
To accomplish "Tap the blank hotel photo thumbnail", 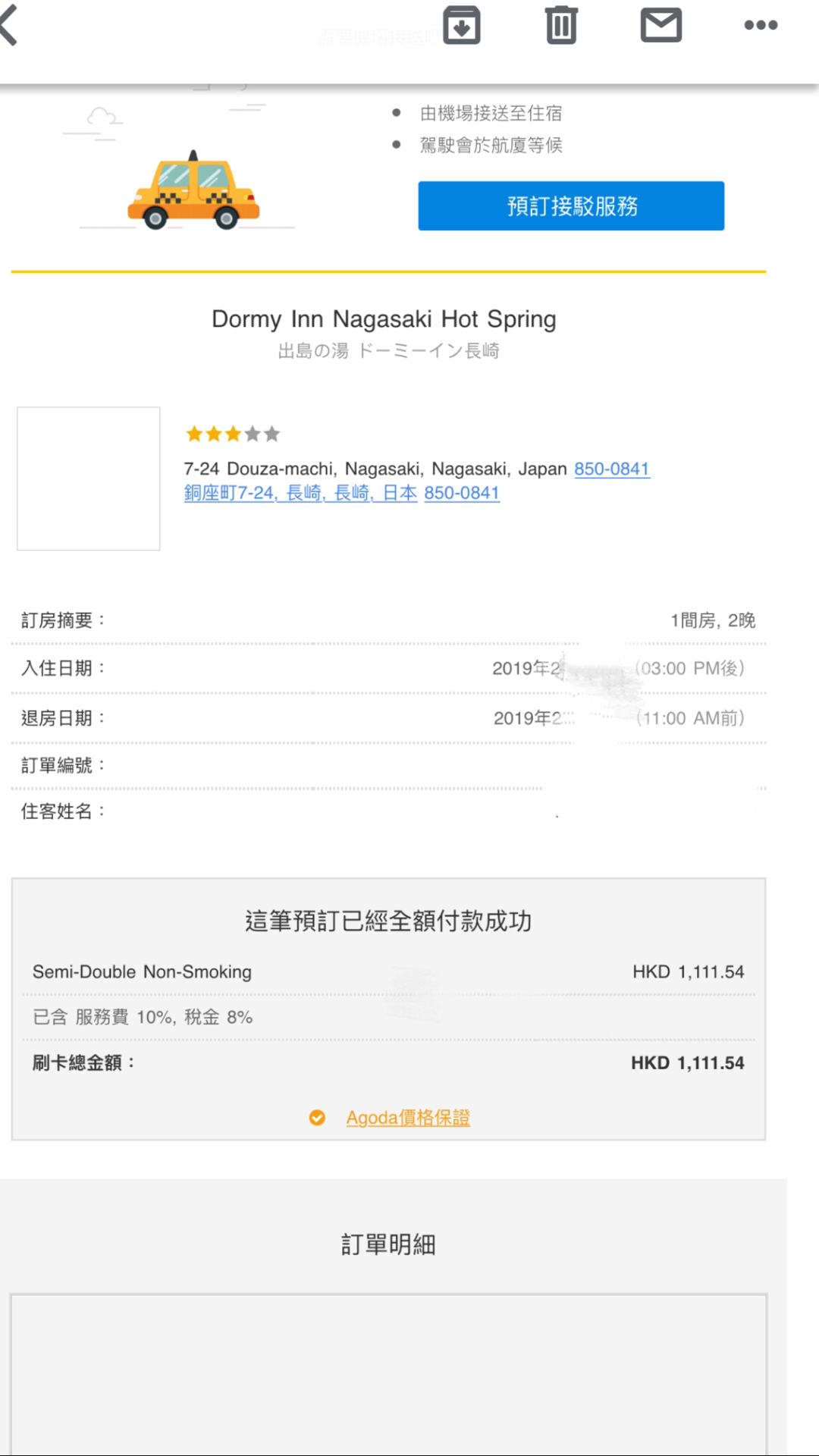I will [89, 479].
